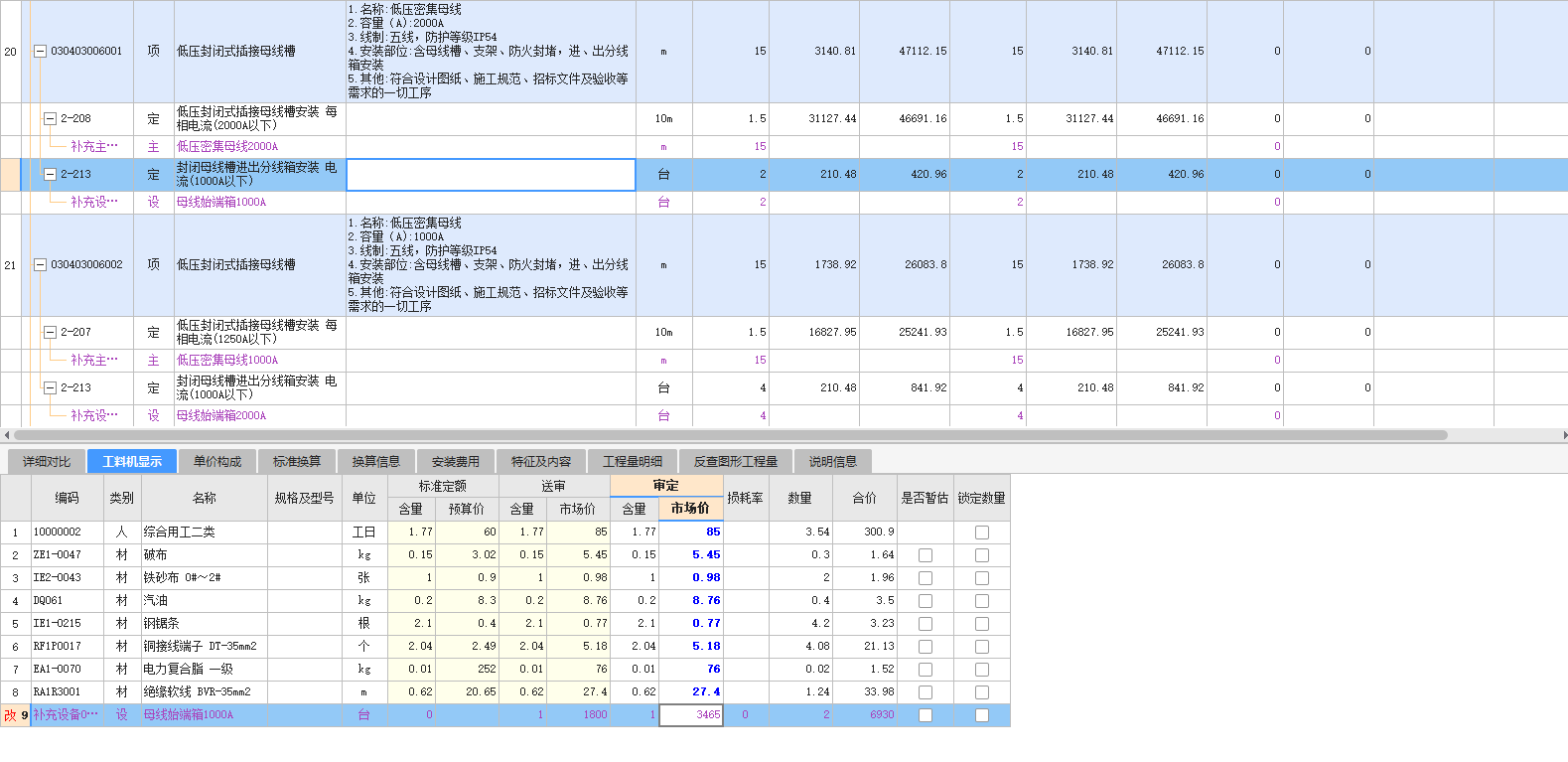Switch to the 换算信息 tab
The width and height of the screenshot is (1568, 762).
(x=376, y=461)
